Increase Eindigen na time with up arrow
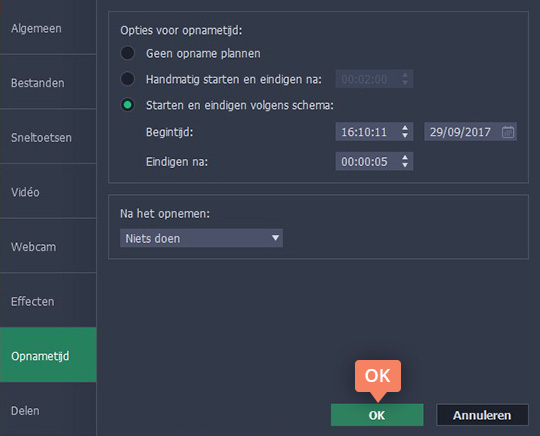 (405, 158)
